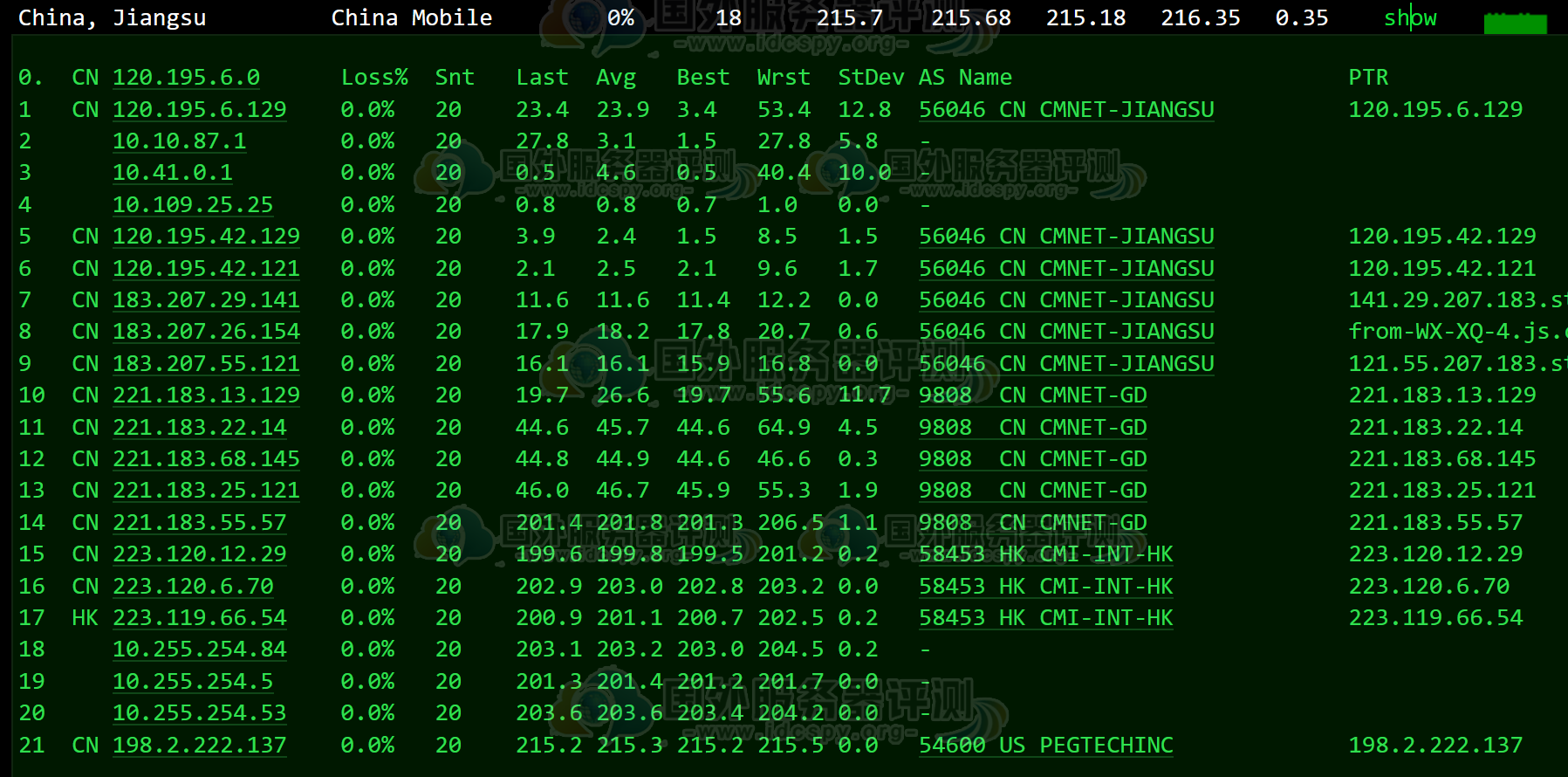
Task: Open IP link 221.183.13.129 in hop 10
Action: point(206,395)
